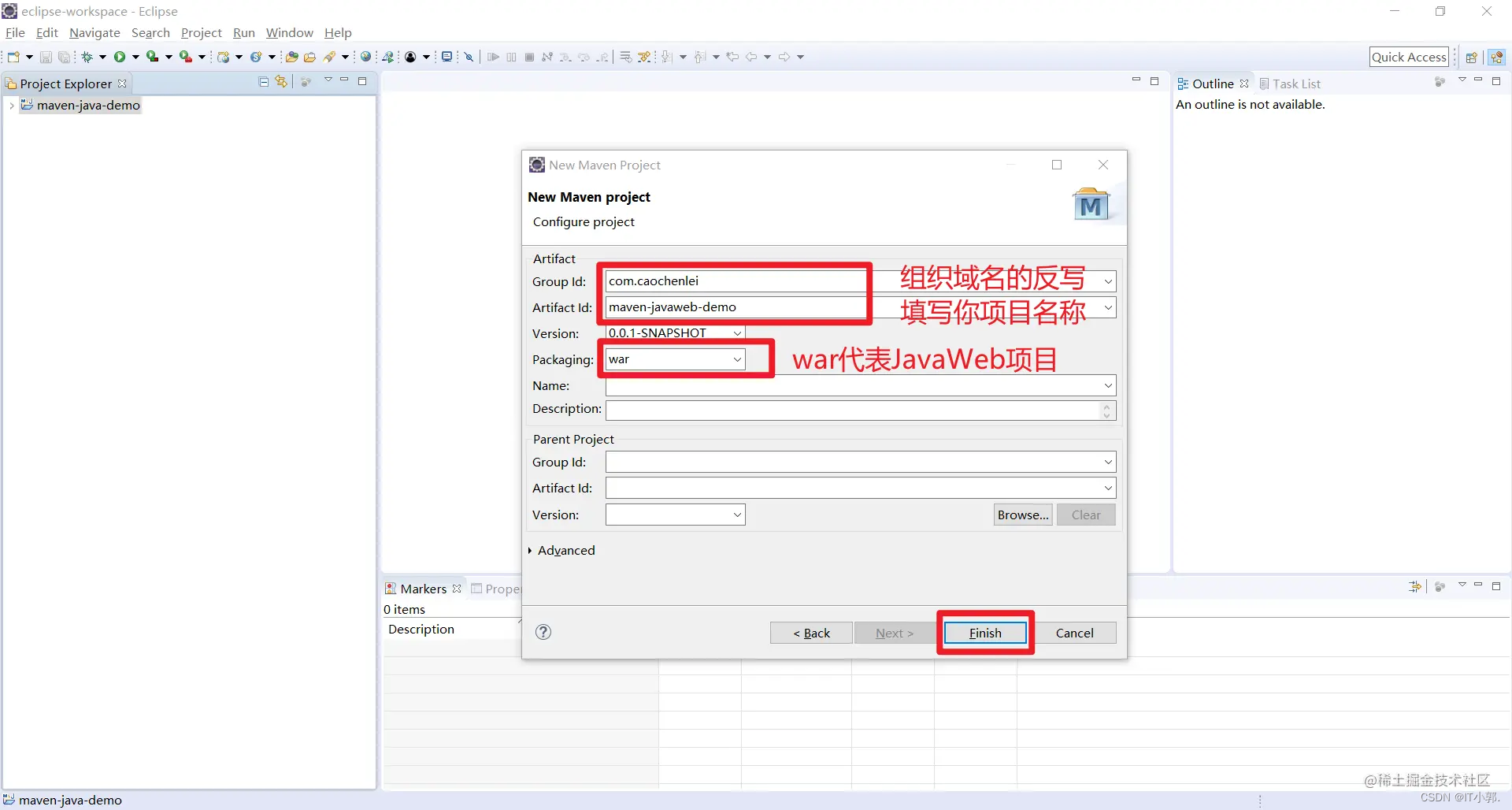Open the 0.0.1-SNAPSHOT Version dropdown
Viewport: 1512px width, 810px height.
pyautogui.click(x=737, y=333)
